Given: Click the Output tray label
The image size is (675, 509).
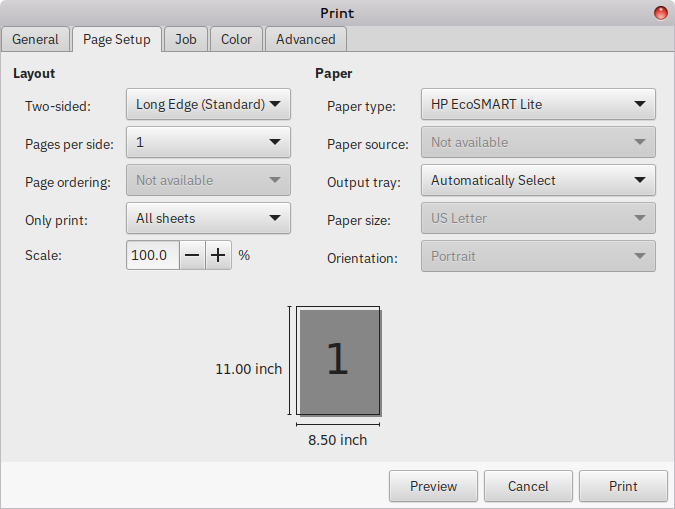Looking at the screenshot, I should (364, 182).
